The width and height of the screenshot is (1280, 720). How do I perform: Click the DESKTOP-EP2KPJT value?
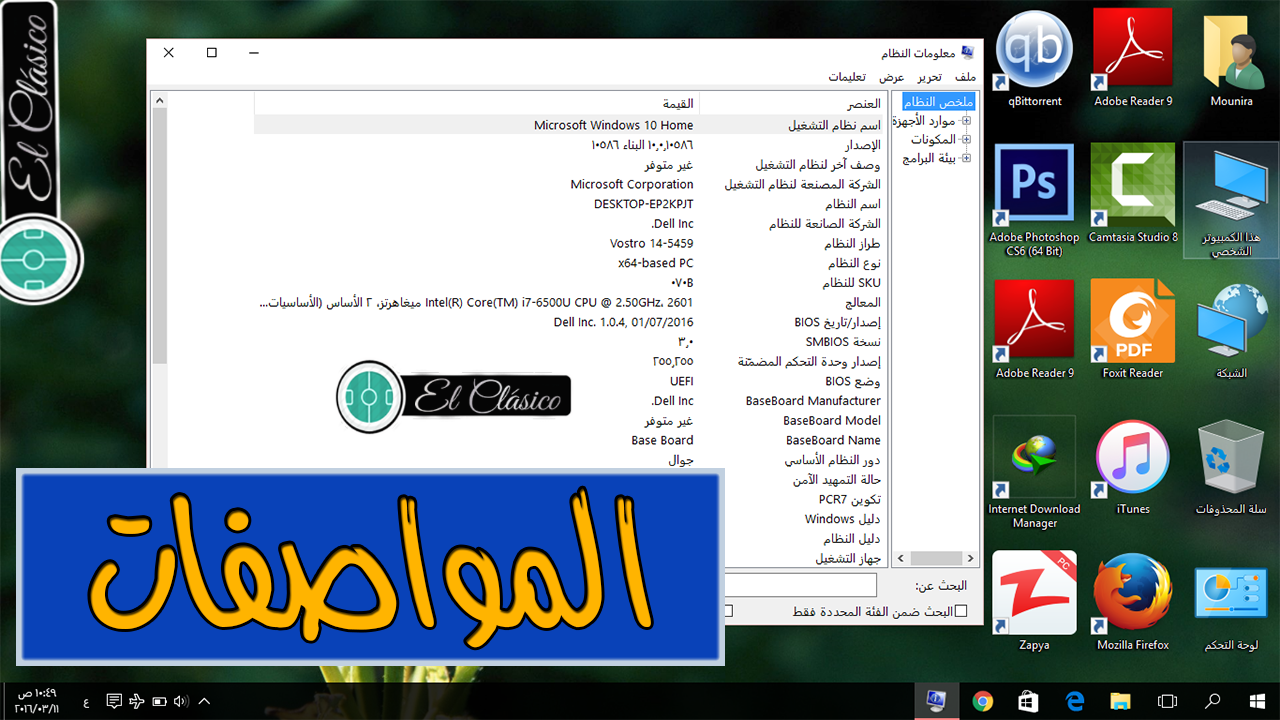pos(643,204)
